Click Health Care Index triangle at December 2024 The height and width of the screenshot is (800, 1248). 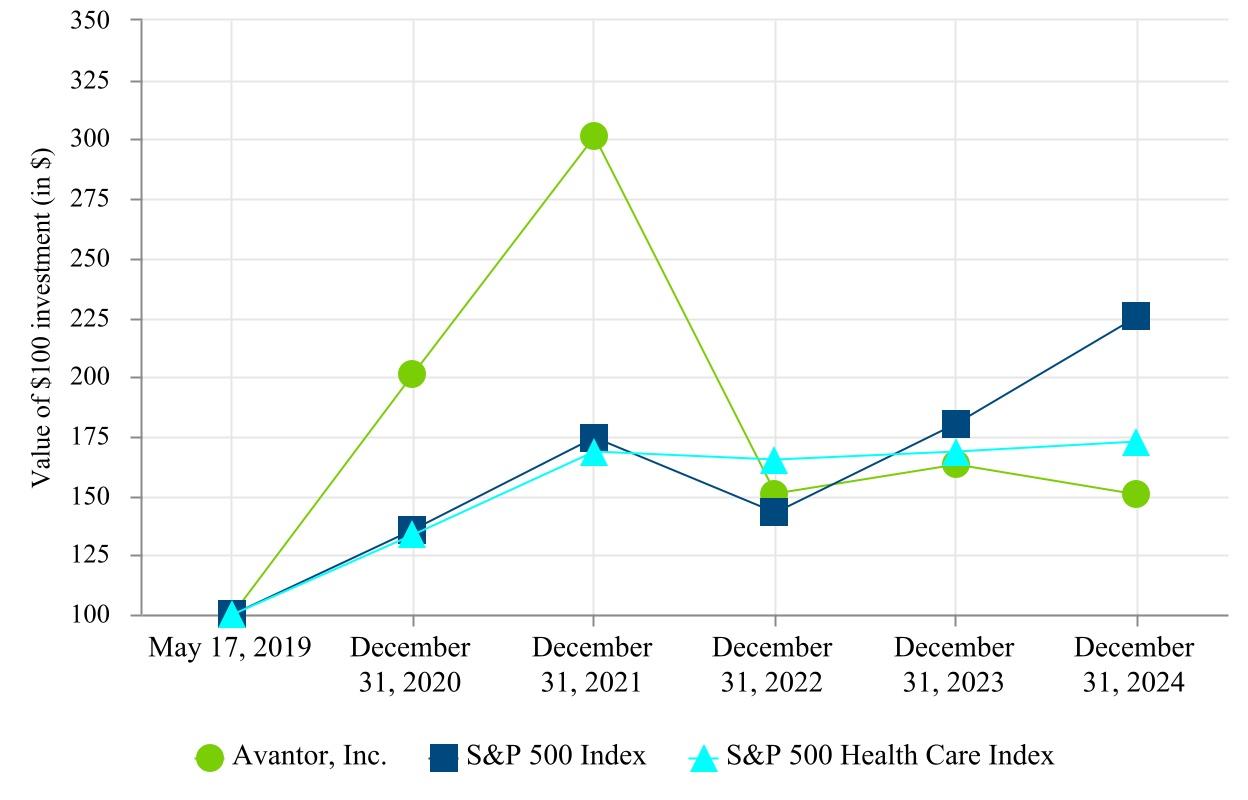[1136, 443]
